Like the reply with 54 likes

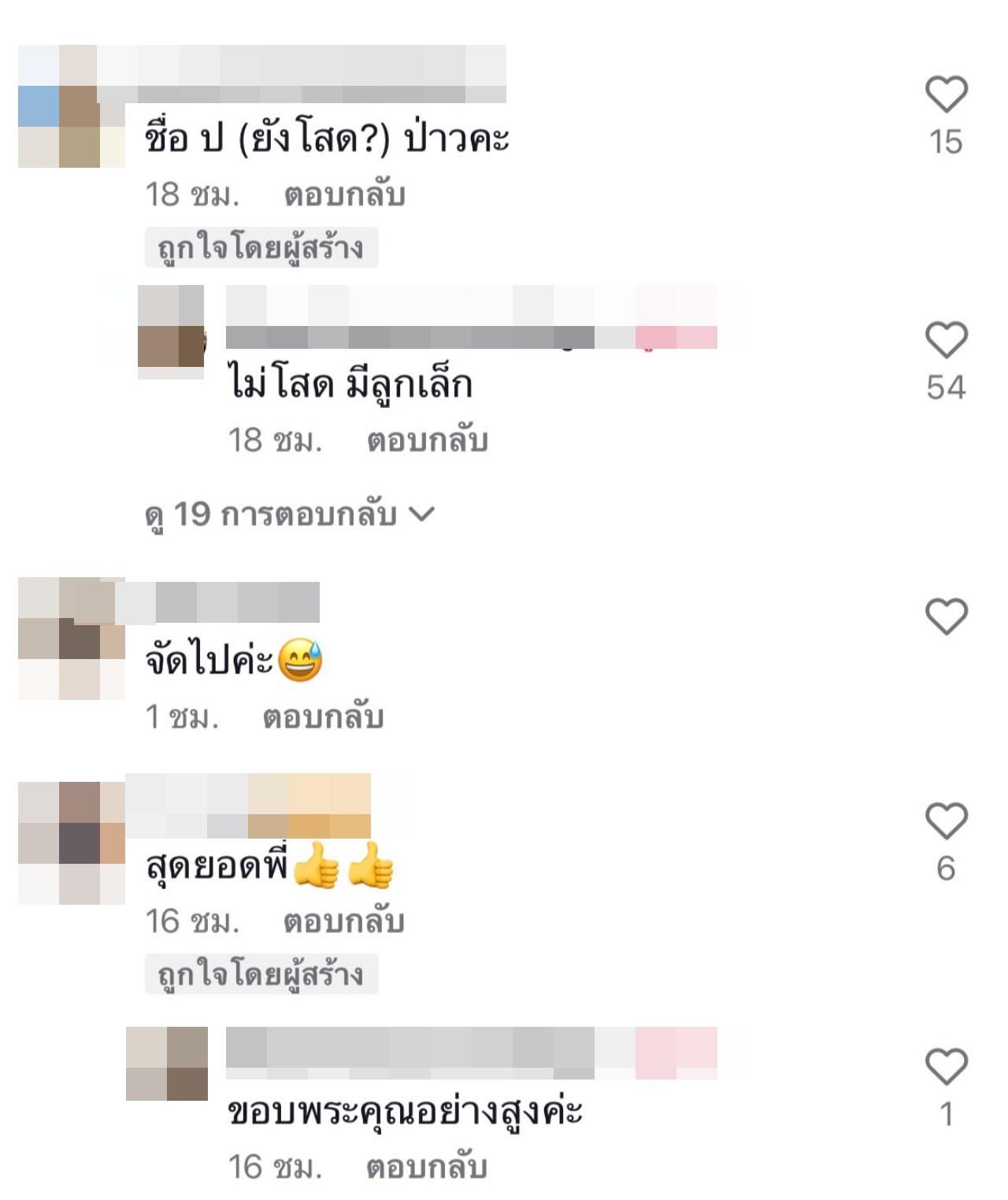pos(946,340)
